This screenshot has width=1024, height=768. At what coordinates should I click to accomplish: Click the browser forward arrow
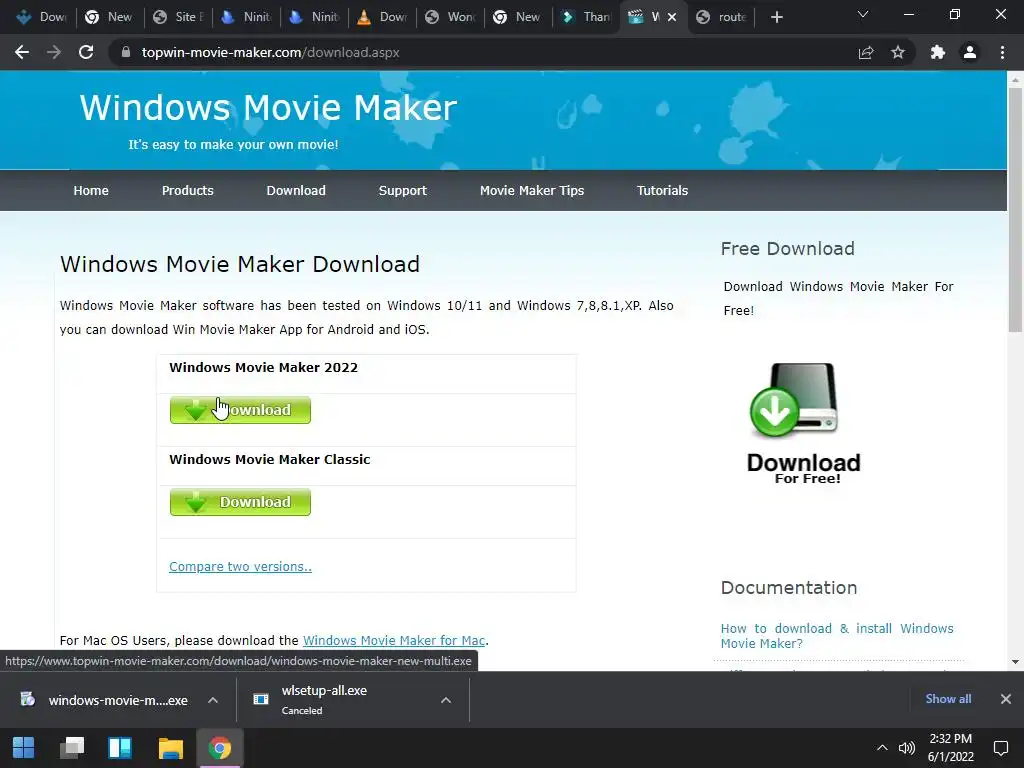[54, 52]
